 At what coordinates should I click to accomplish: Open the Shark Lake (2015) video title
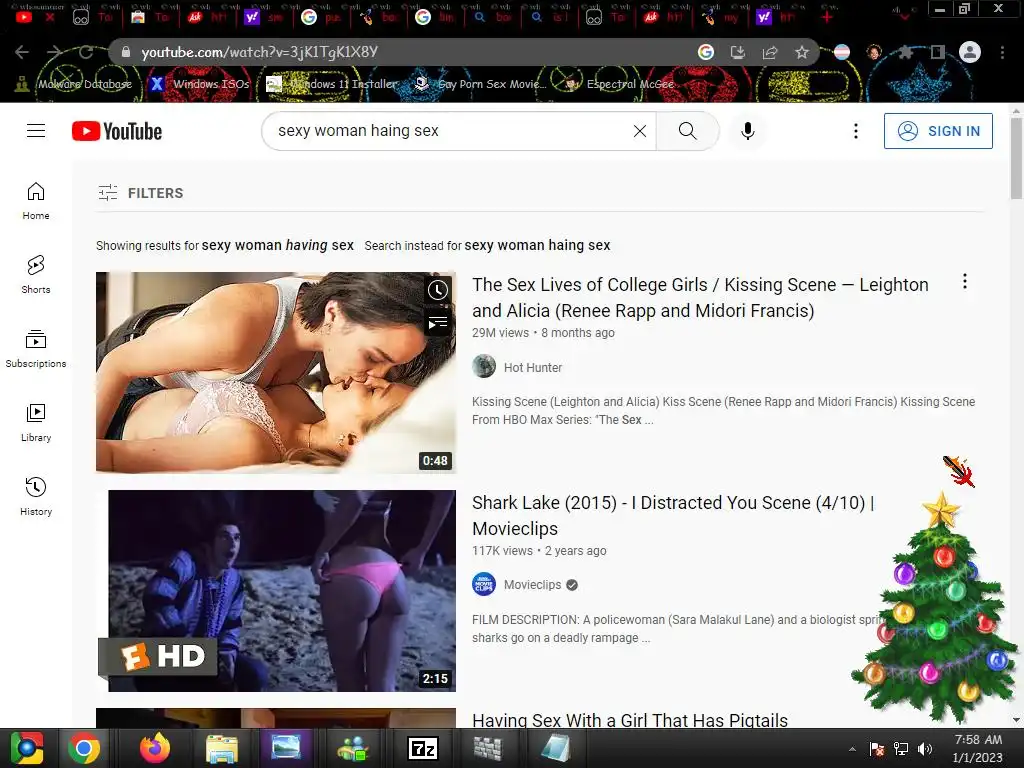tap(673, 515)
